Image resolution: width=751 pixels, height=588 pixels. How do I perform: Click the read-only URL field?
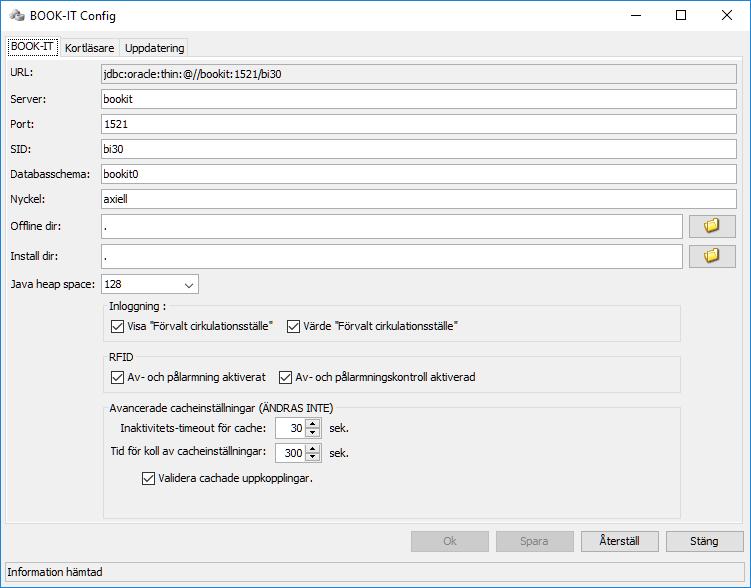coord(419,74)
